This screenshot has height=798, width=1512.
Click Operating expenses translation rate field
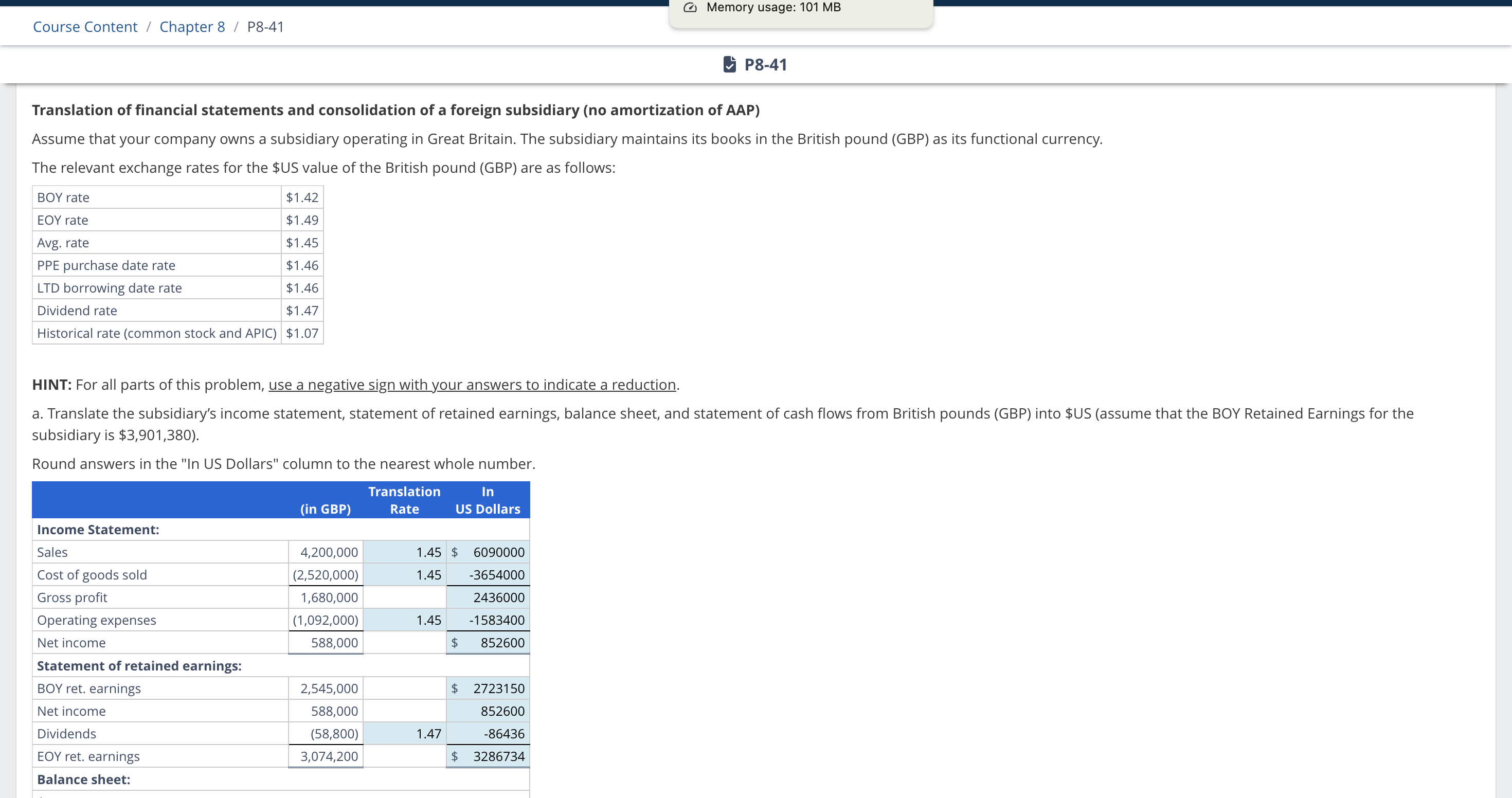click(x=404, y=620)
